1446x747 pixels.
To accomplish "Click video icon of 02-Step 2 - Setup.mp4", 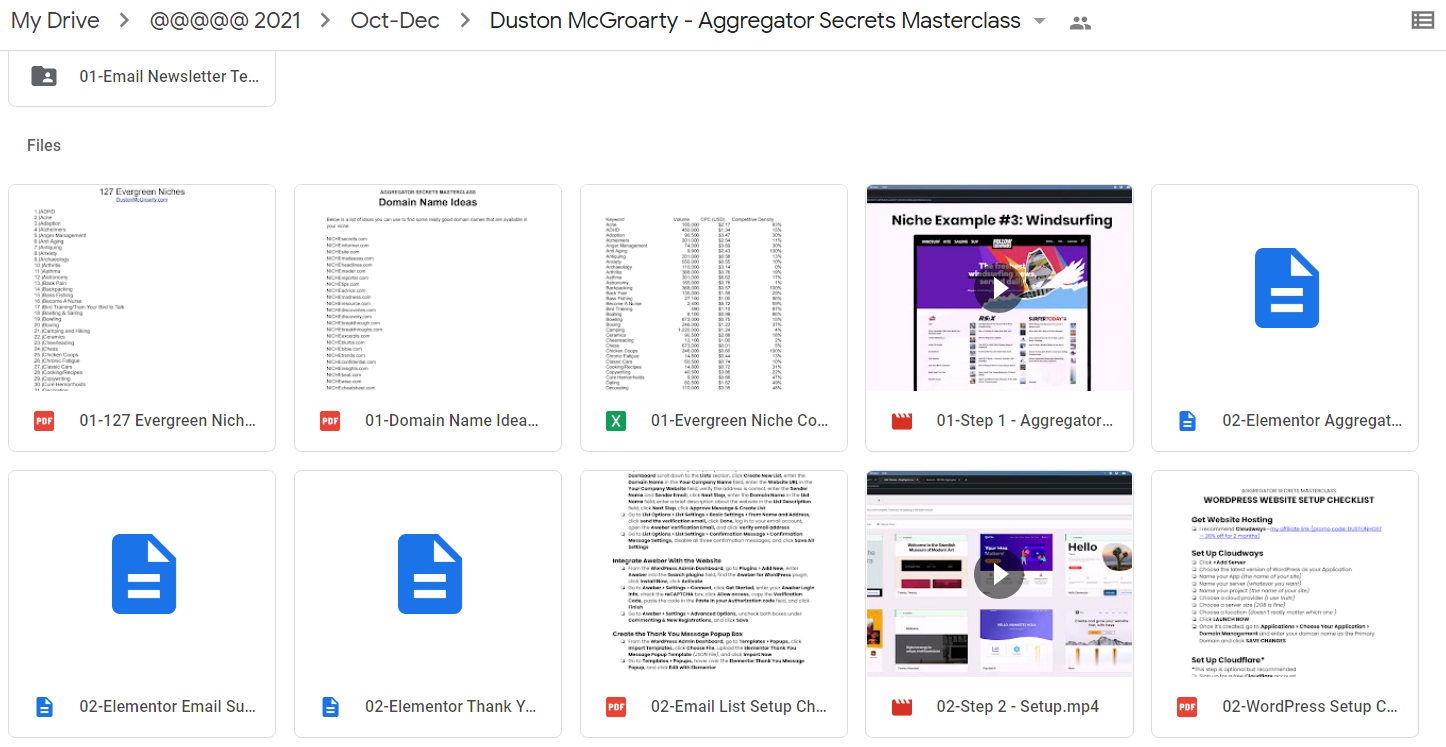I will (902, 707).
